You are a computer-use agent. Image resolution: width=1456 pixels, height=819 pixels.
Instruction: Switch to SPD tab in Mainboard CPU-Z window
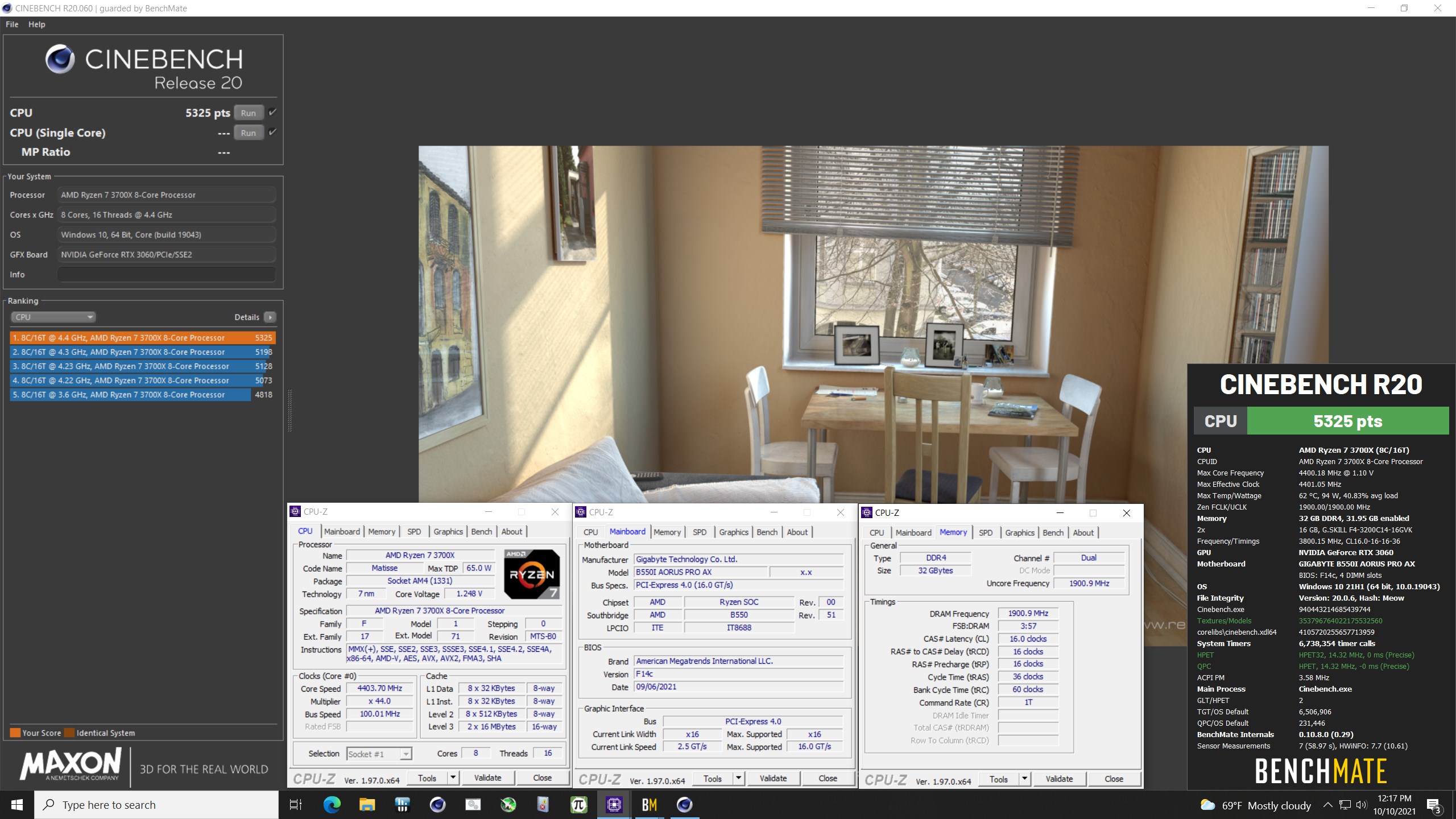click(x=700, y=532)
